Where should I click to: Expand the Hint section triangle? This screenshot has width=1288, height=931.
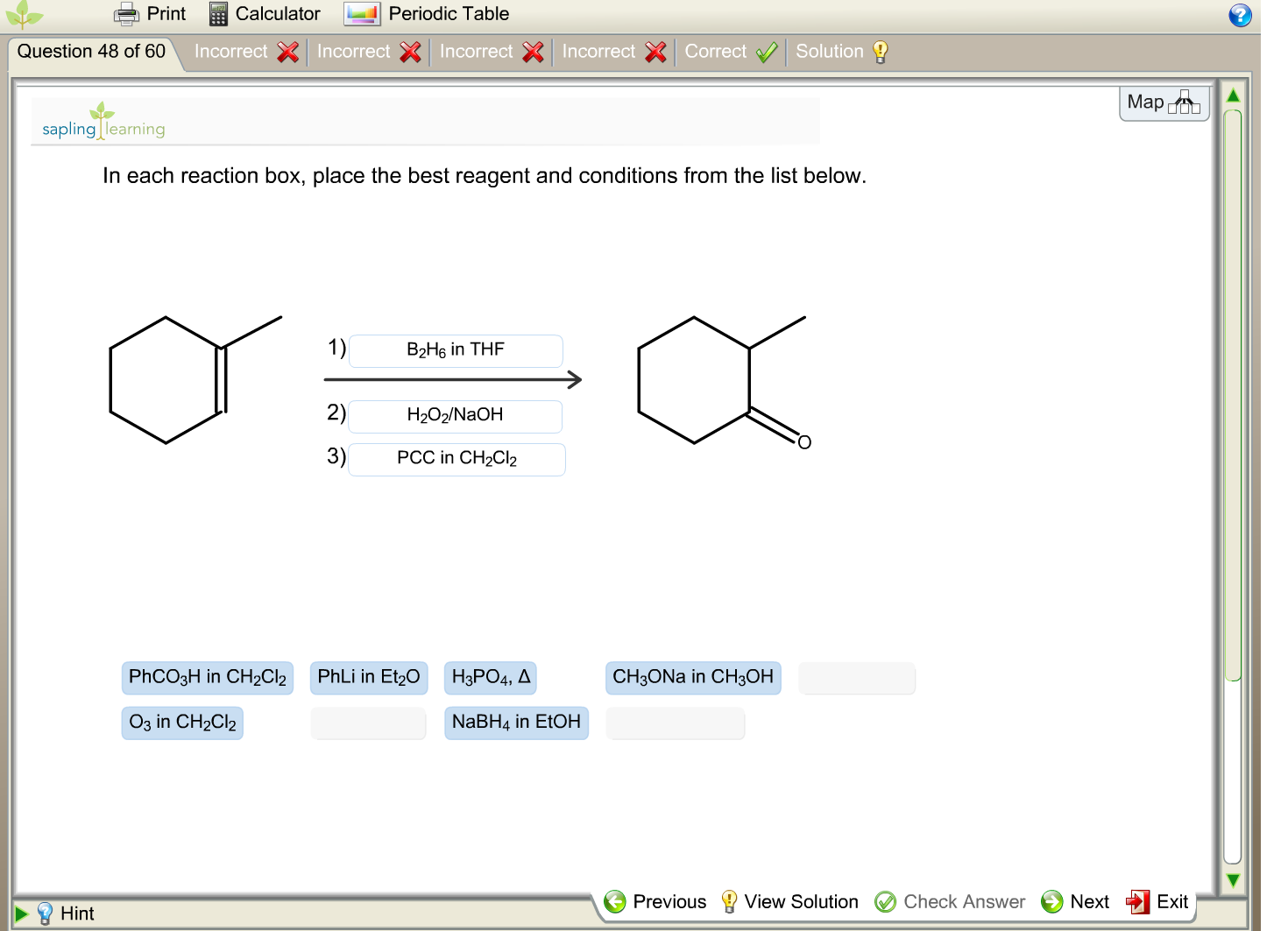pos(22,913)
